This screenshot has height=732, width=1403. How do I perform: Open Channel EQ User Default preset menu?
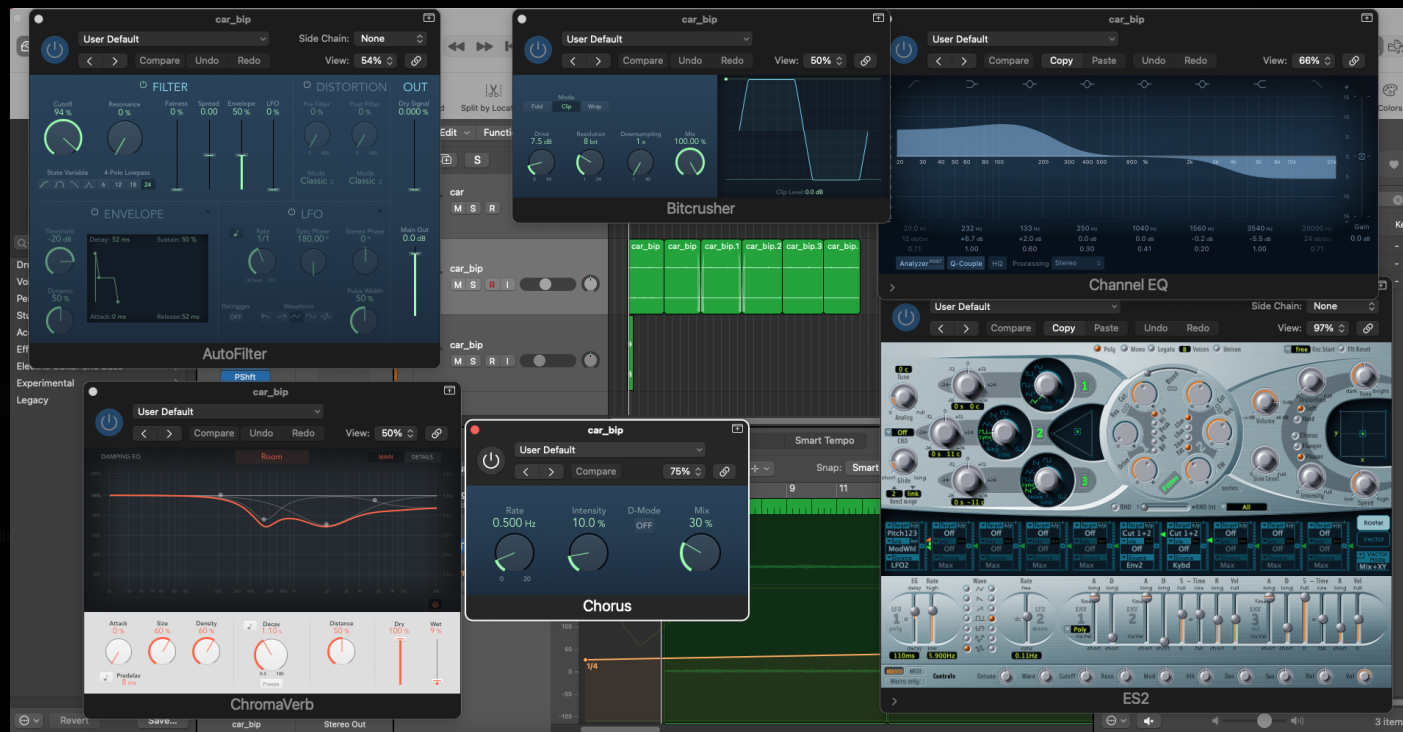pyautogui.click(x=1023, y=39)
